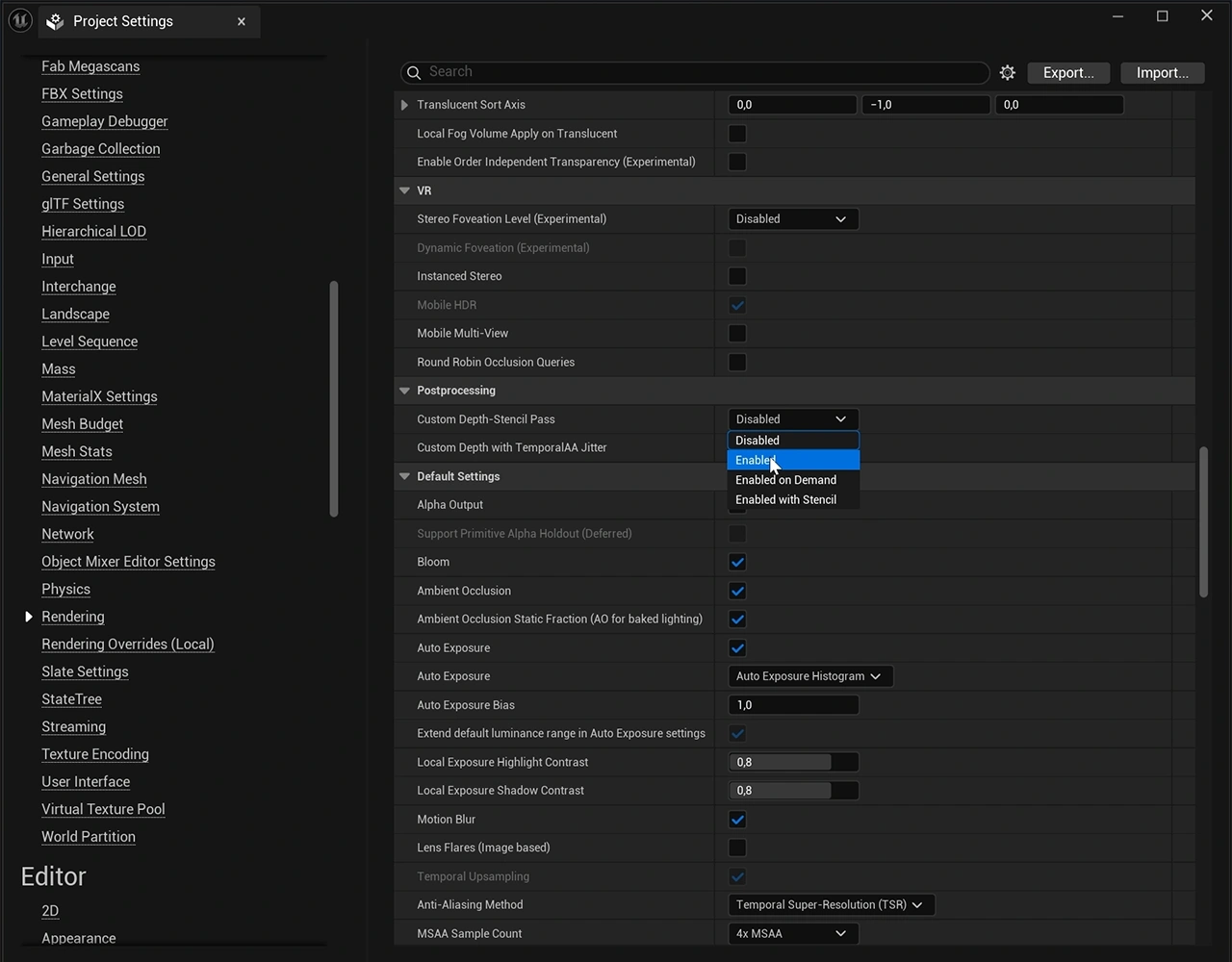The width and height of the screenshot is (1232, 962).
Task: Click the Search settings field
Action: (695, 72)
